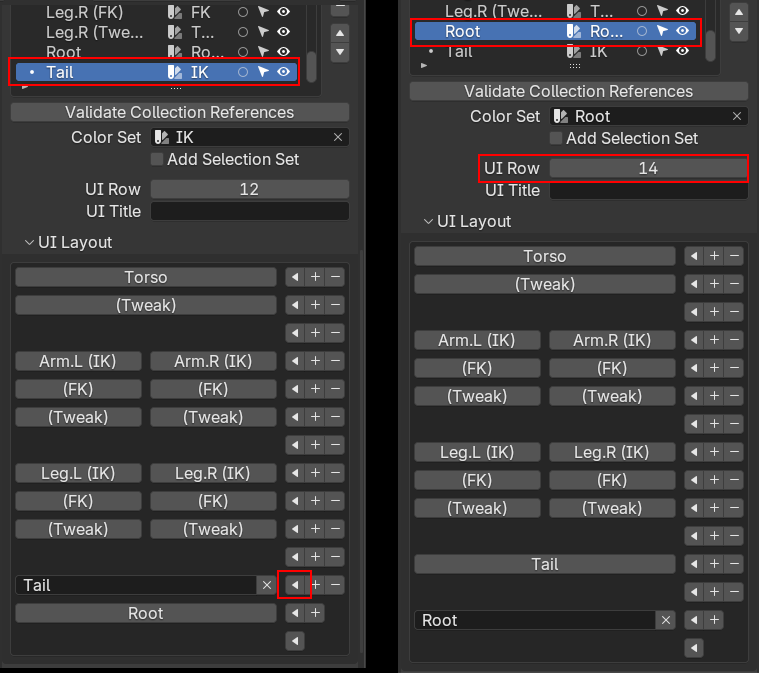
Task: Click the IK color set icon on the highlighted Tail row
Action: coord(175,72)
